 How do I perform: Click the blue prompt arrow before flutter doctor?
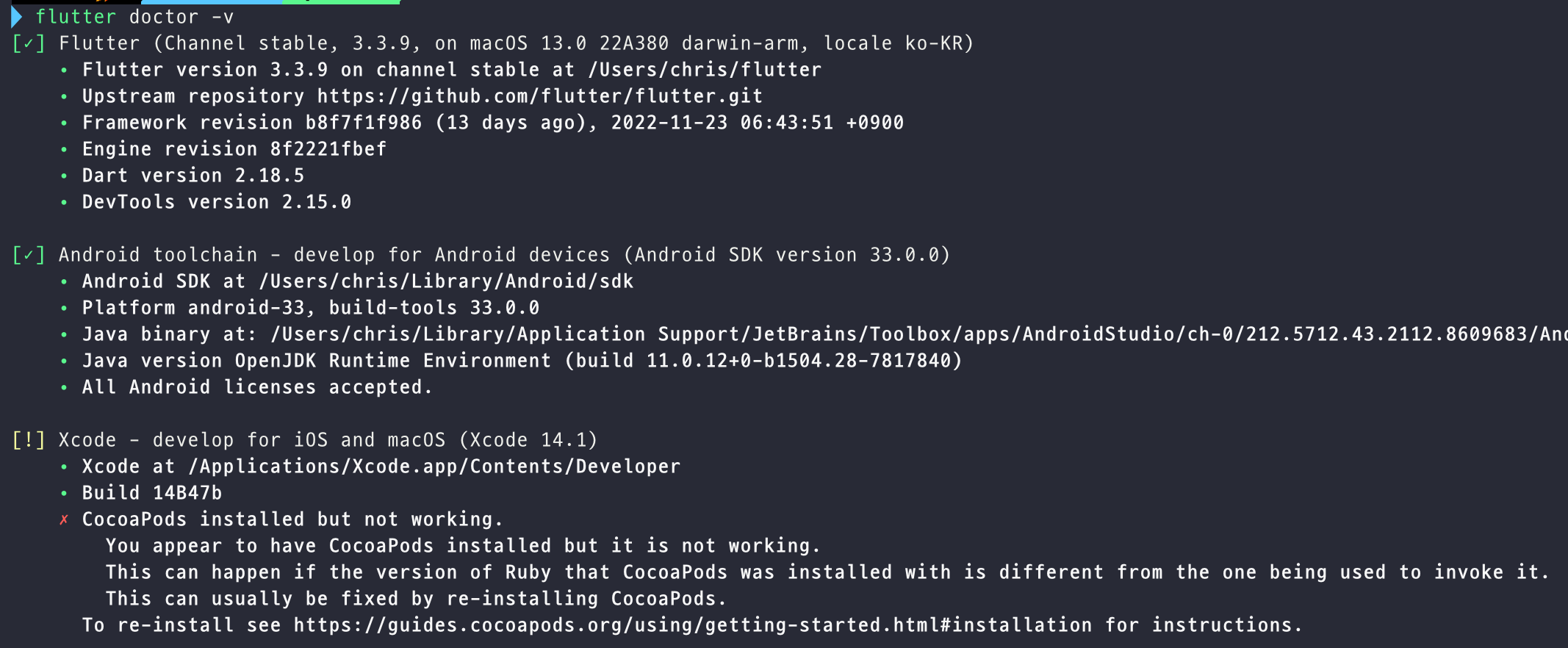tap(17, 17)
